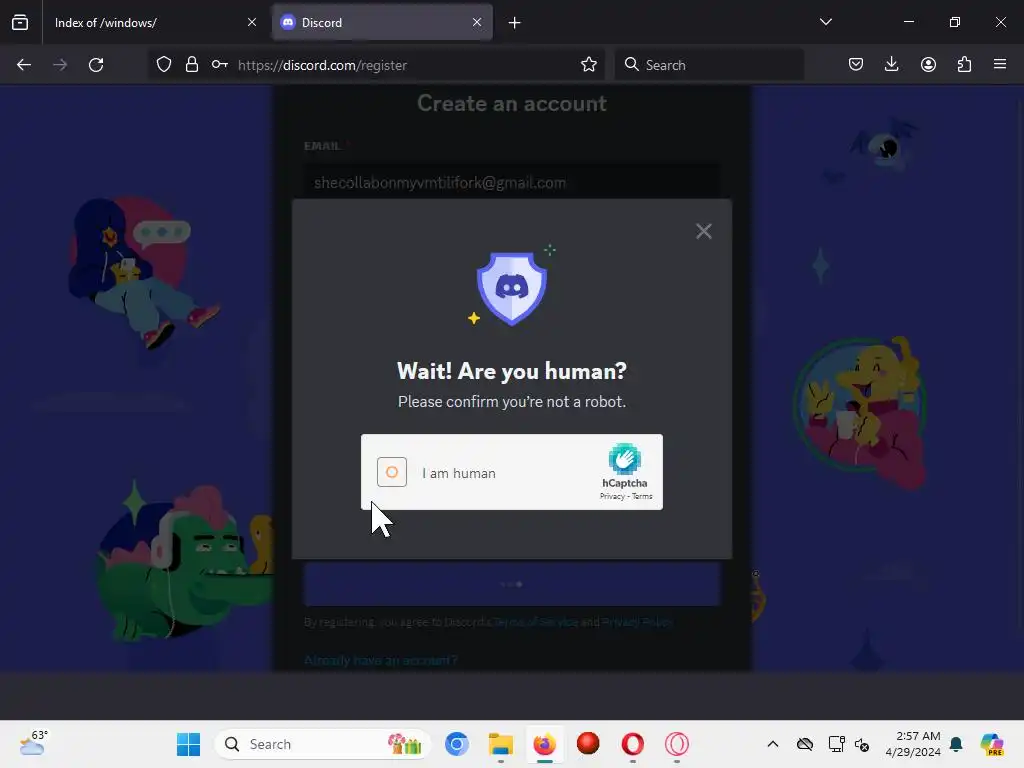Screen dimensions: 1024x768
Task: Open the extensions puzzle icon
Action: coord(964,65)
